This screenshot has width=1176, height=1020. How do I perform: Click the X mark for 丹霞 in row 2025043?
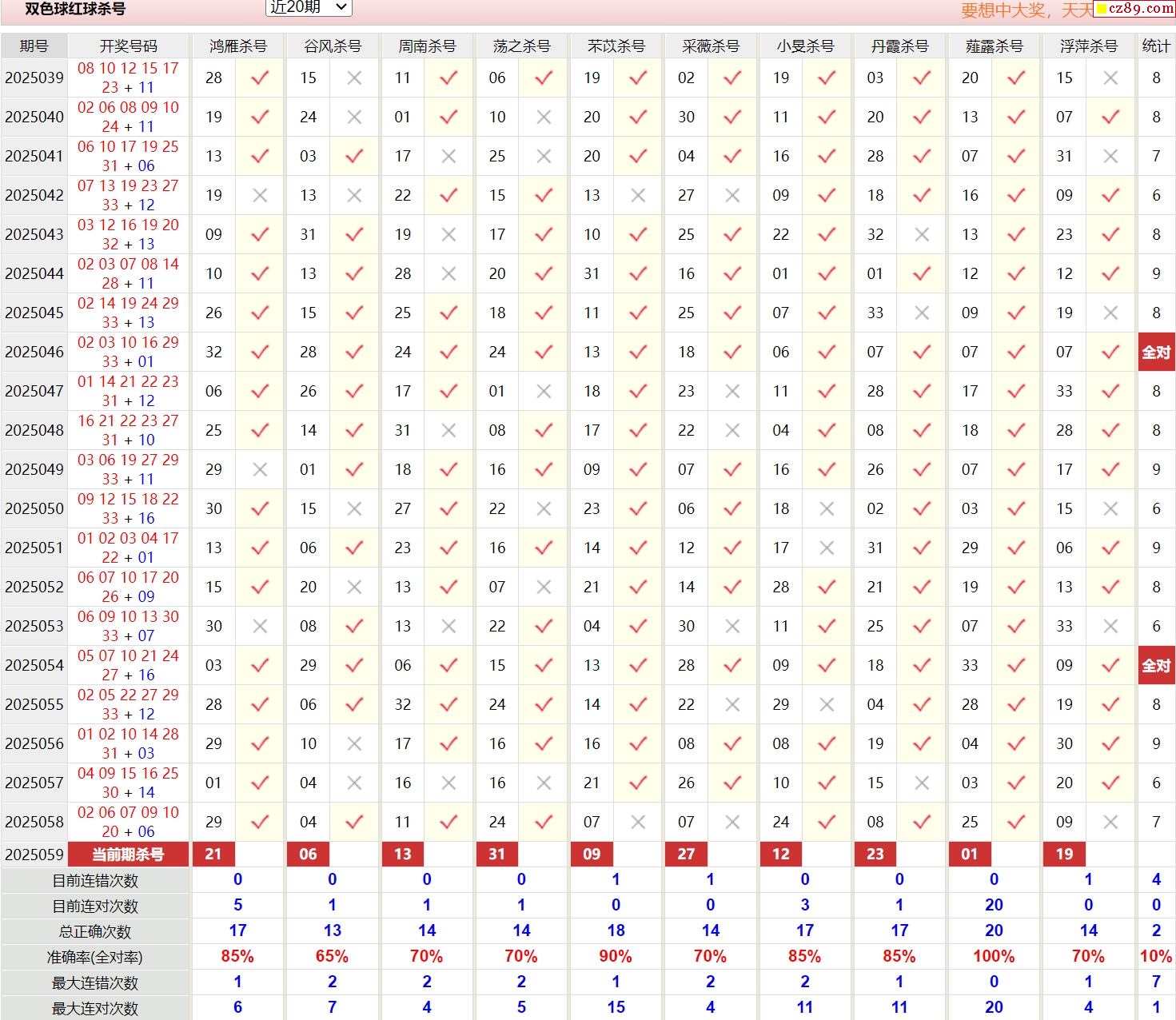pyautogui.click(x=922, y=235)
